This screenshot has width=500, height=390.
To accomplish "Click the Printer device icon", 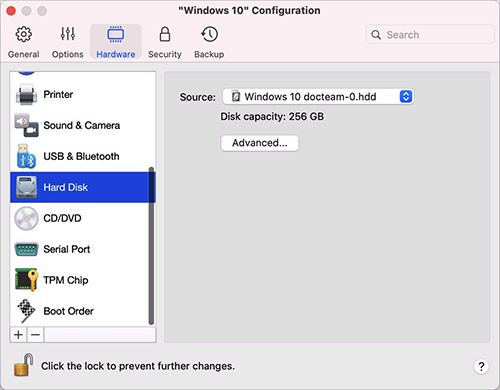I will (26, 95).
